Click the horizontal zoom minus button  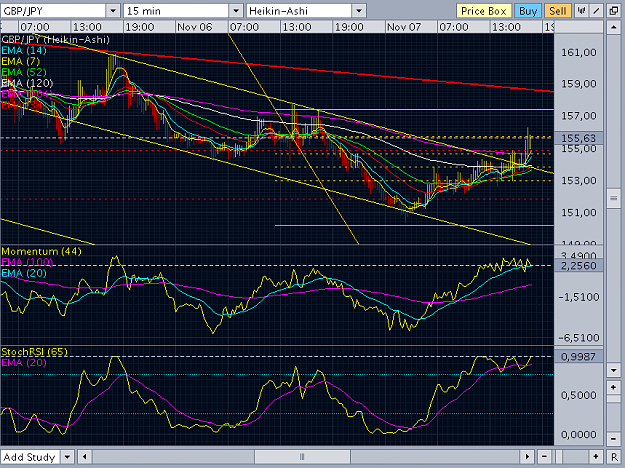pos(544,457)
